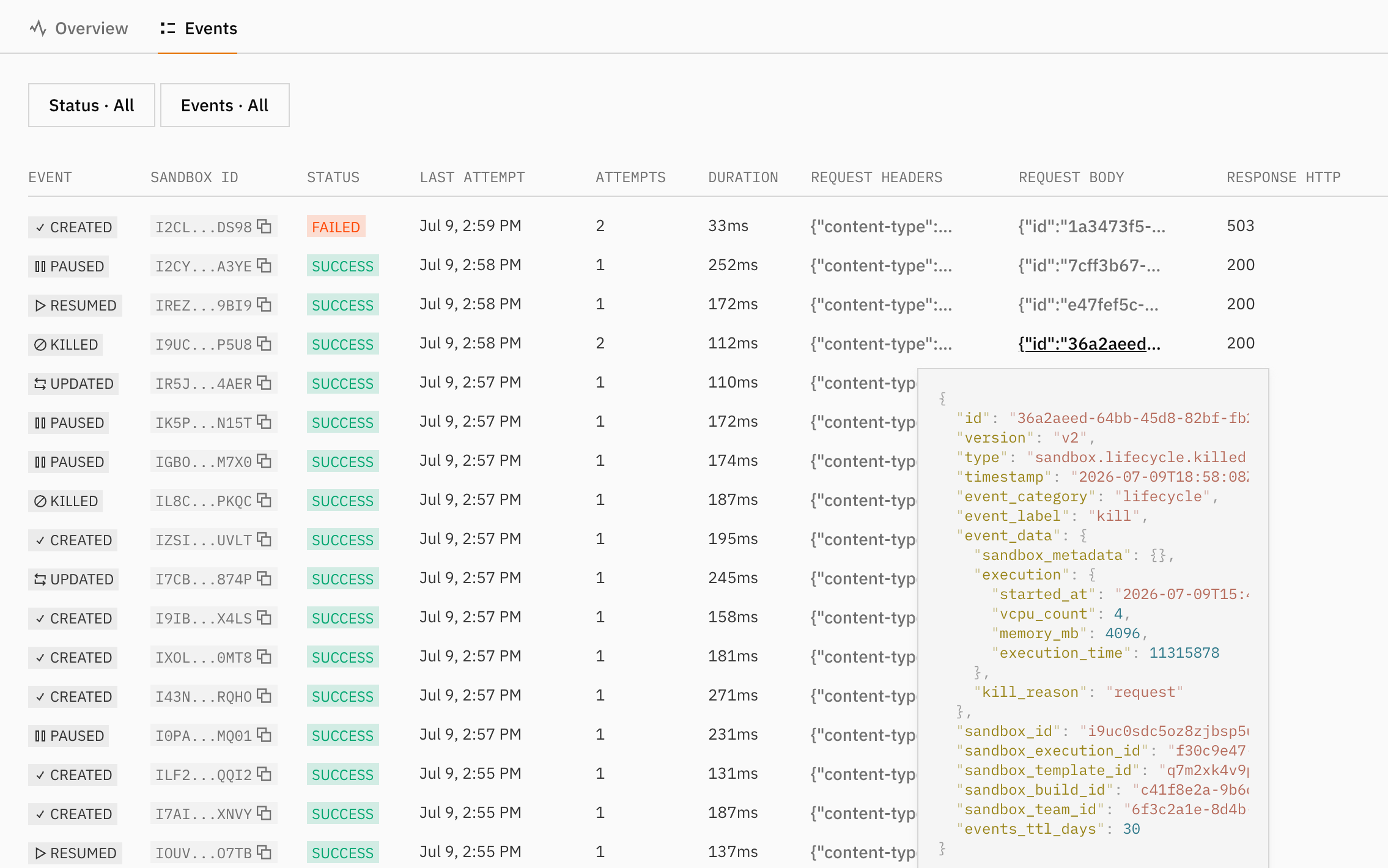The image size is (1388, 868).
Task: Copy sandbox ID I9UC...P5U8
Action: (264, 344)
